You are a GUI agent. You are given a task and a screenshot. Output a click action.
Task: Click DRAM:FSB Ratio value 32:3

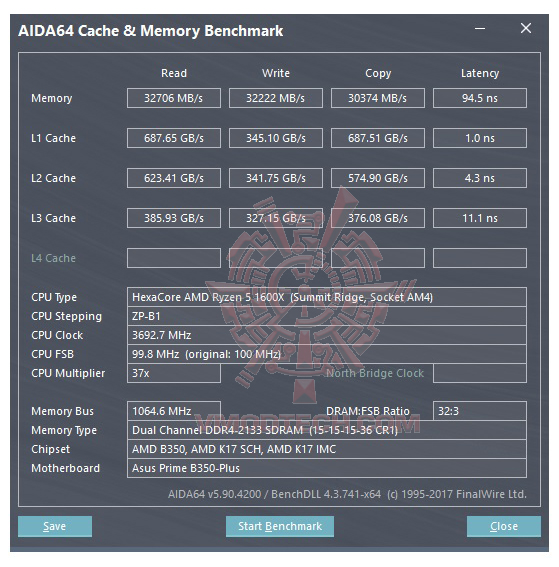(480, 411)
